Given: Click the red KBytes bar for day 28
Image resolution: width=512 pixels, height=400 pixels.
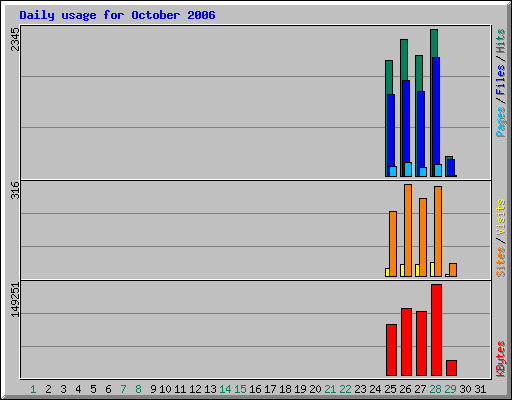Looking at the screenshot, I should tap(436, 330).
